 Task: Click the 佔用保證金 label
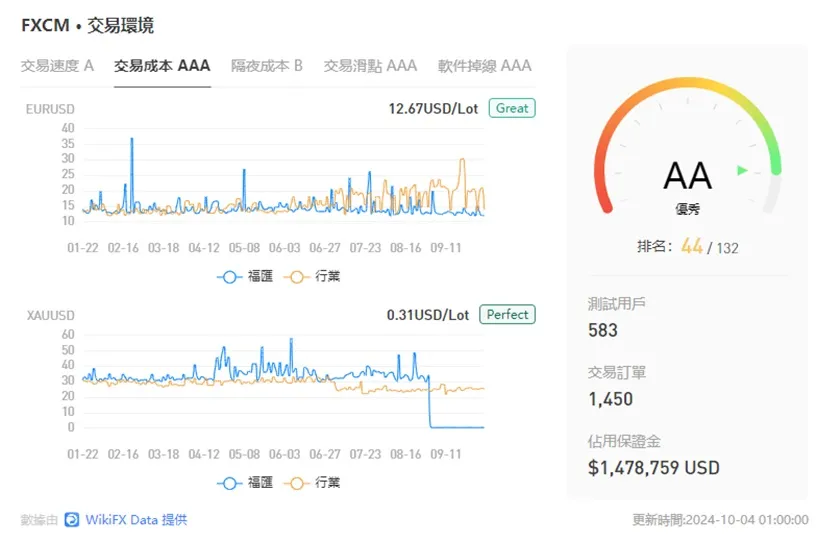[624, 441]
